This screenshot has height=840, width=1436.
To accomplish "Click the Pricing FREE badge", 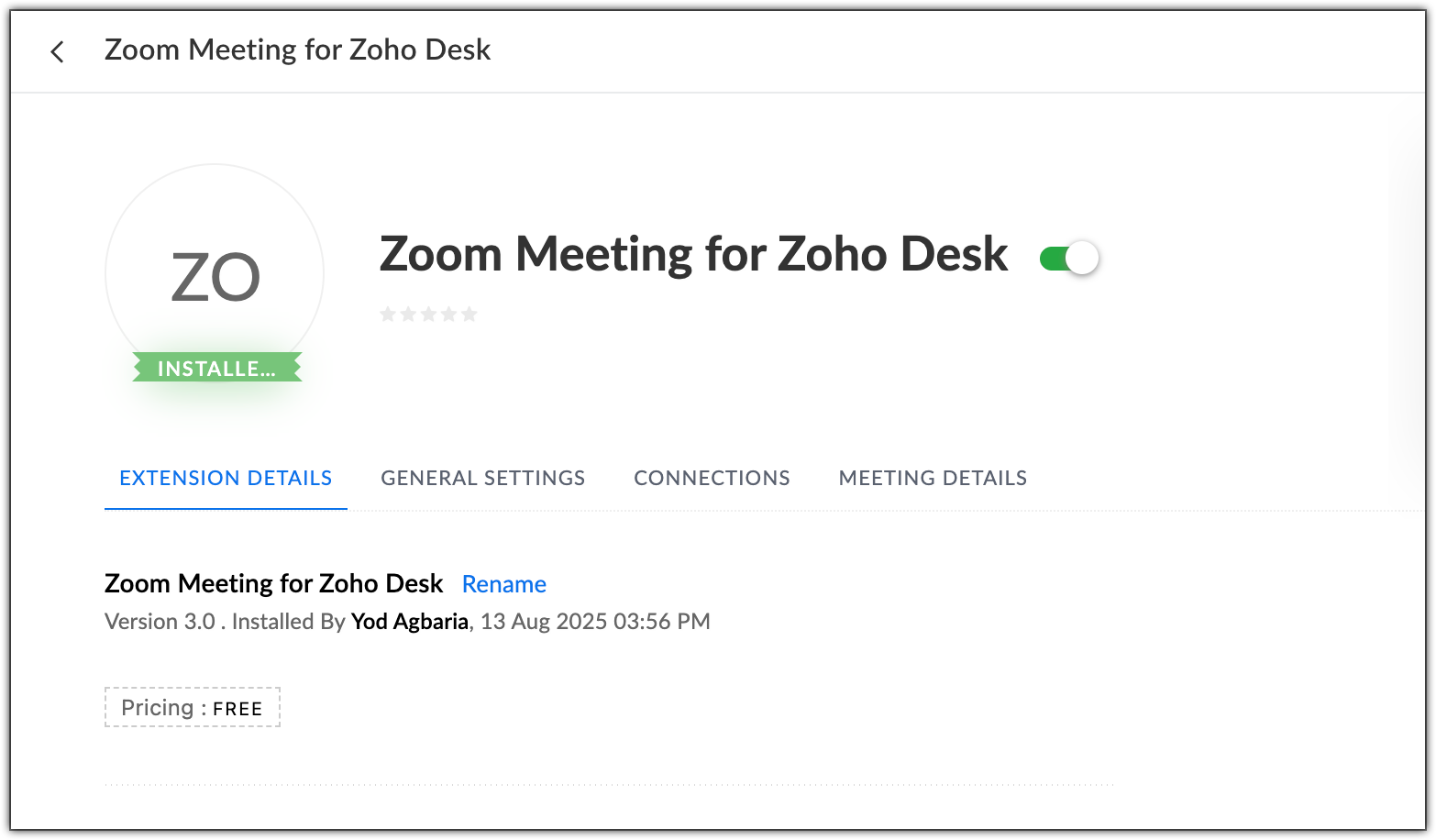I will tap(192, 708).
